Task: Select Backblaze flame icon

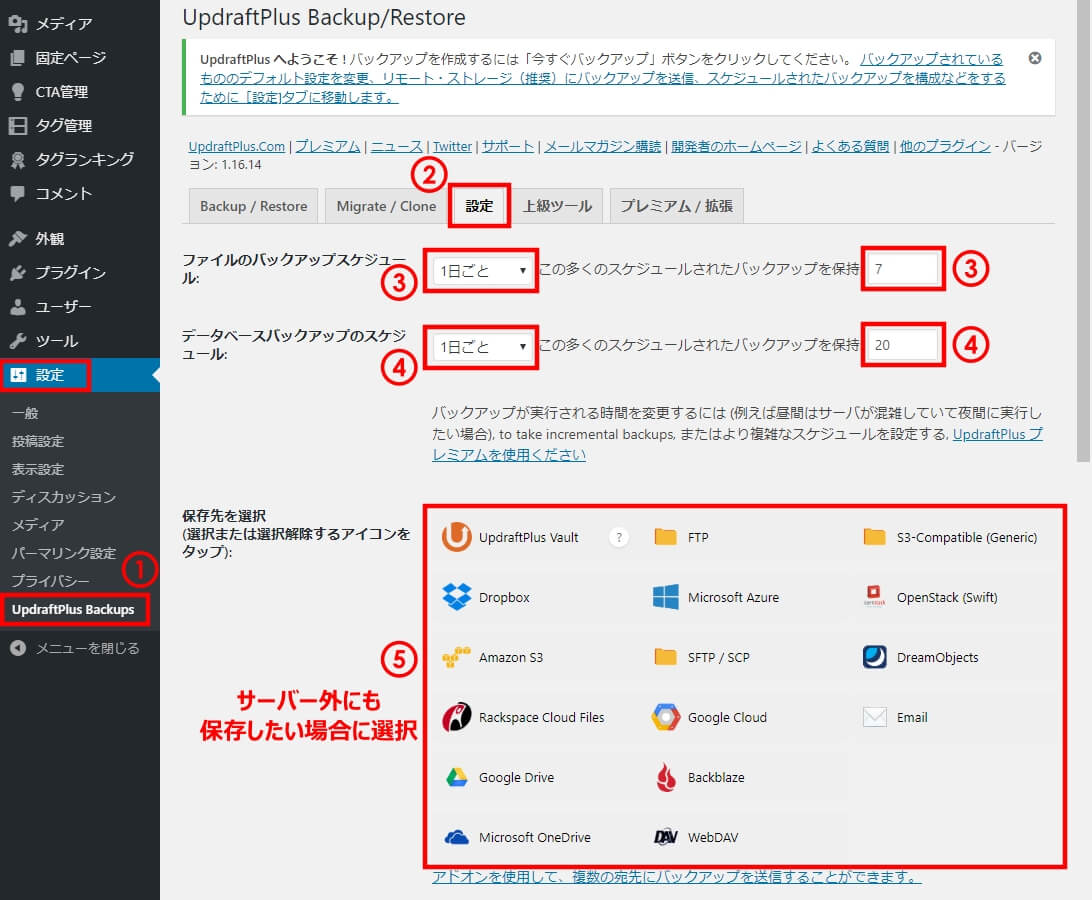Action: coord(665,777)
